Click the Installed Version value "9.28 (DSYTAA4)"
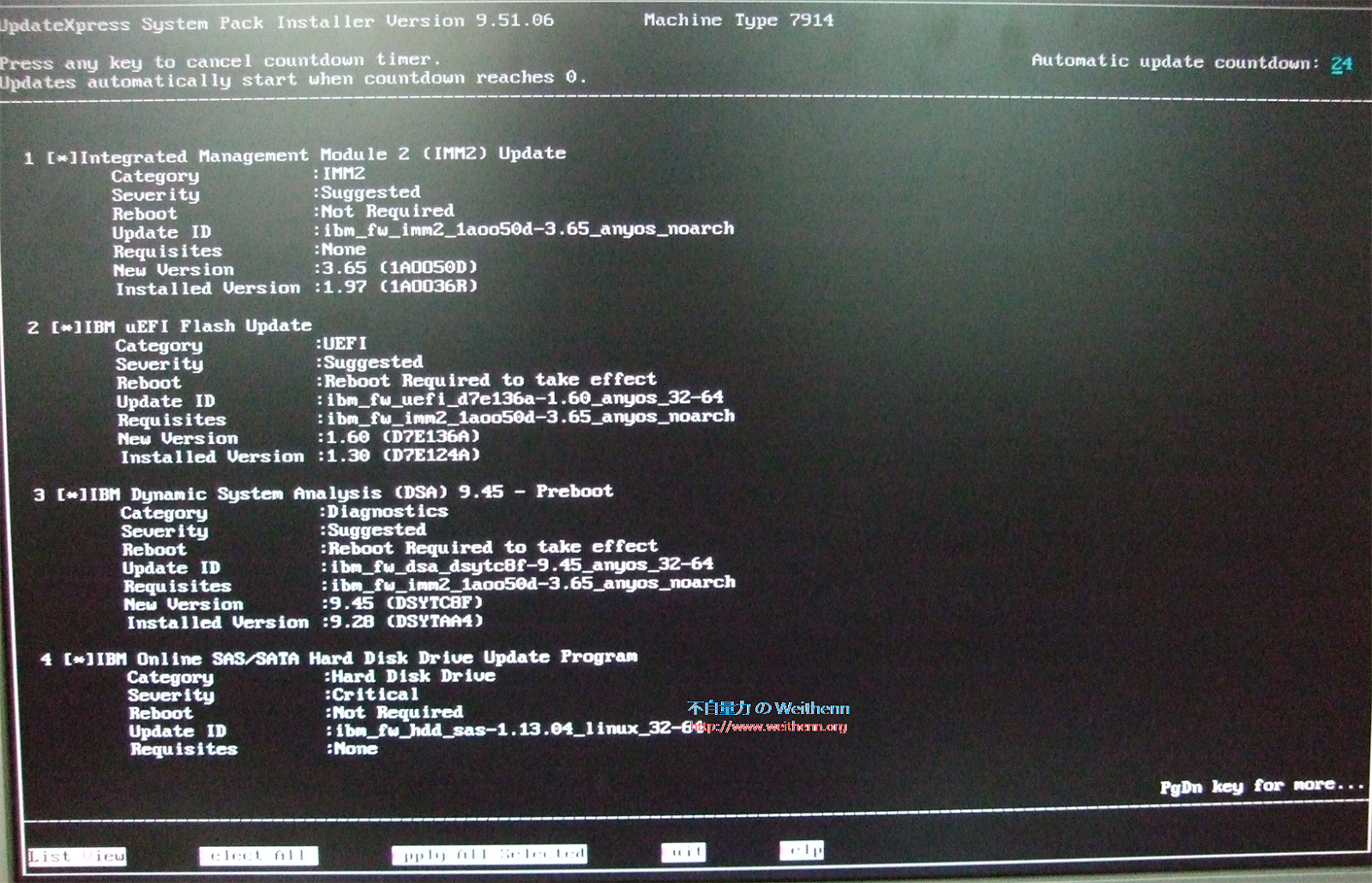The height and width of the screenshot is (883, 1372). click(407, 621)
